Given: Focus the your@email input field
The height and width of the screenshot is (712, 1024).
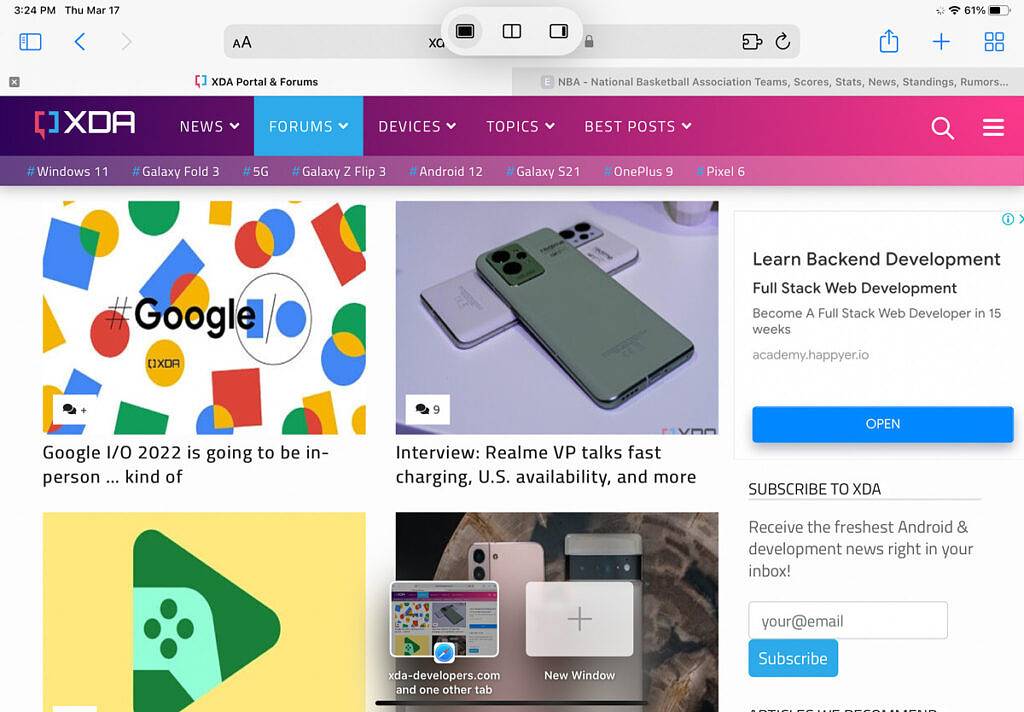Looking at the screenshot, I should pyautogui.click(x=848, y=621).
